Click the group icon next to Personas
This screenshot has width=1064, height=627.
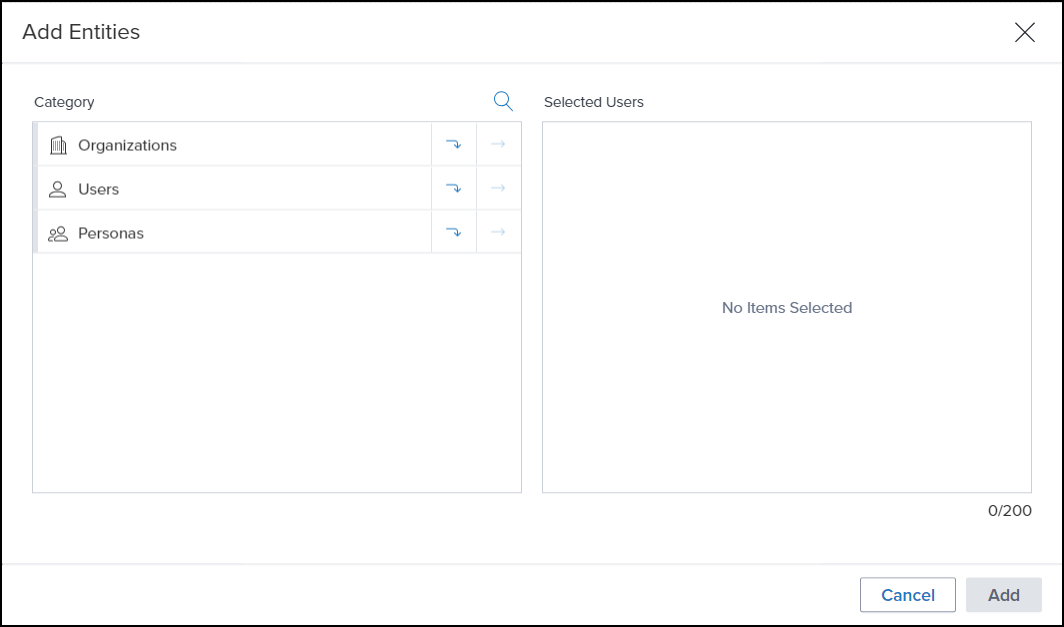coord(58,233)
